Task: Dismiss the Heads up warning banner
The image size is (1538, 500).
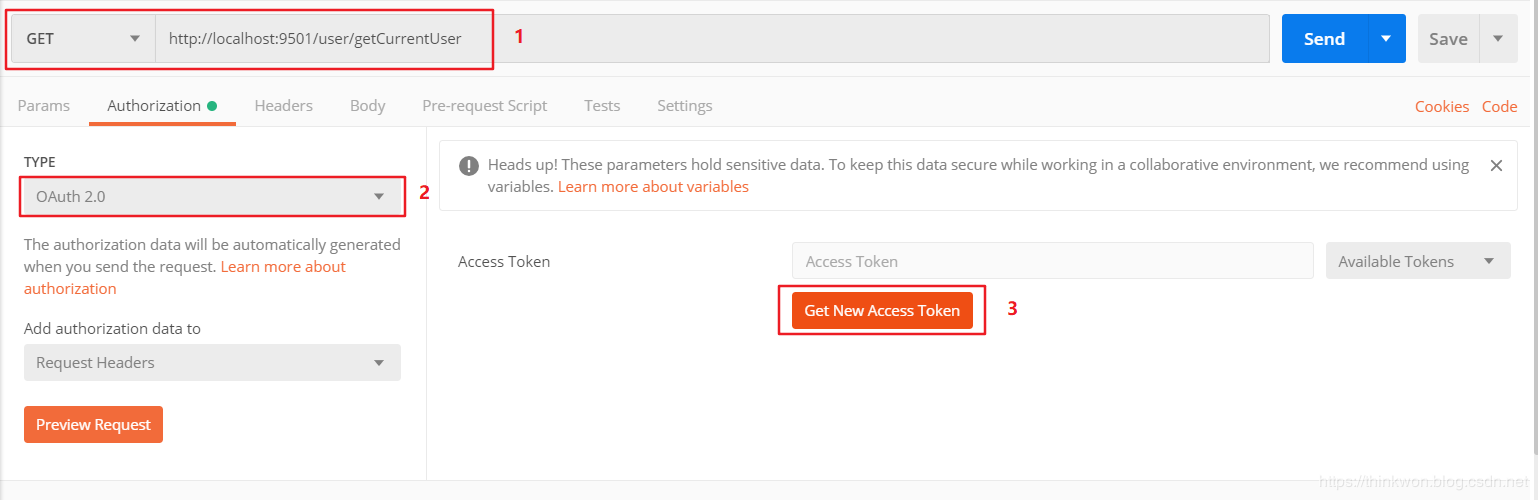Action: point(1496,166)
